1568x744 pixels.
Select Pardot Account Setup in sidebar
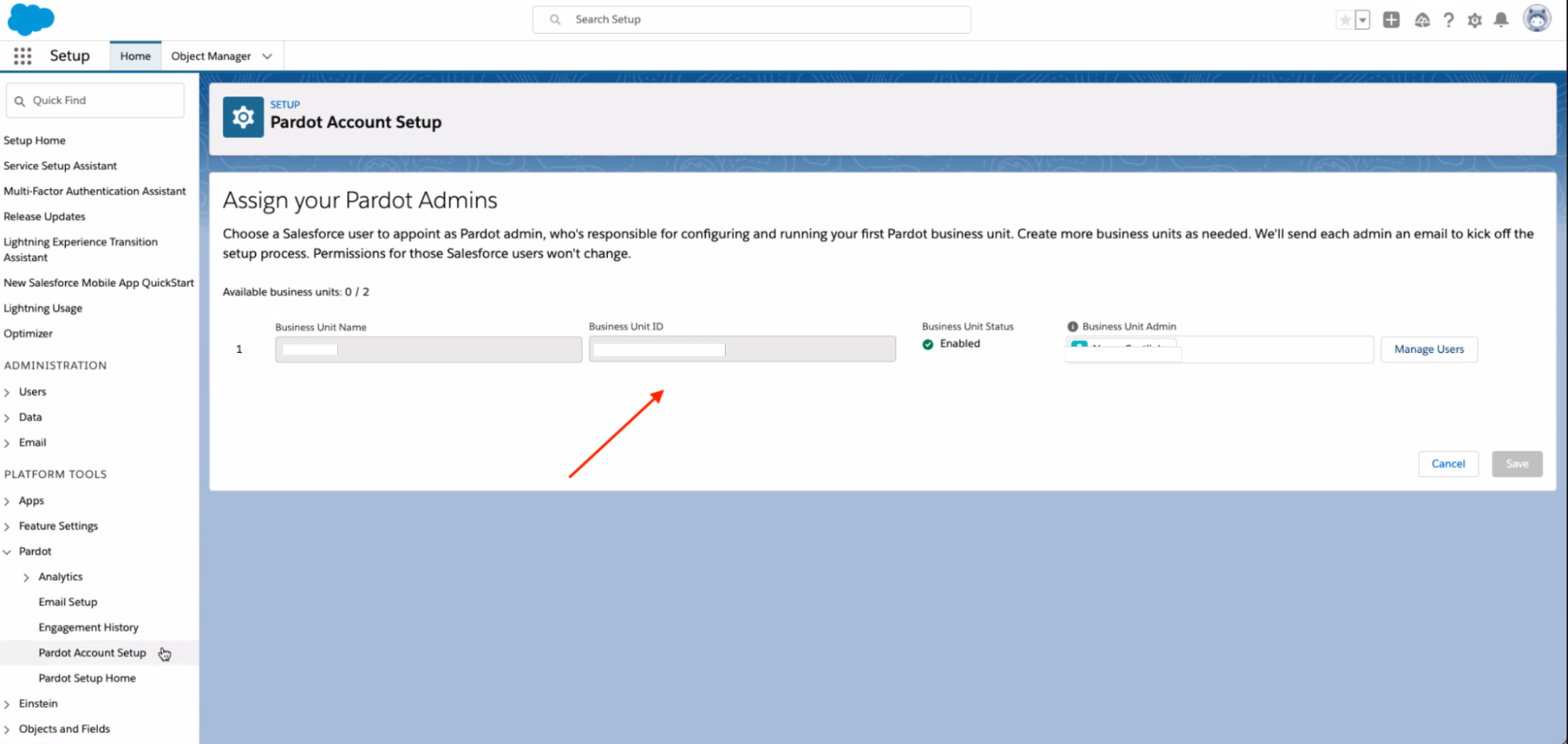pyautogui.click(x=93, y=652)
